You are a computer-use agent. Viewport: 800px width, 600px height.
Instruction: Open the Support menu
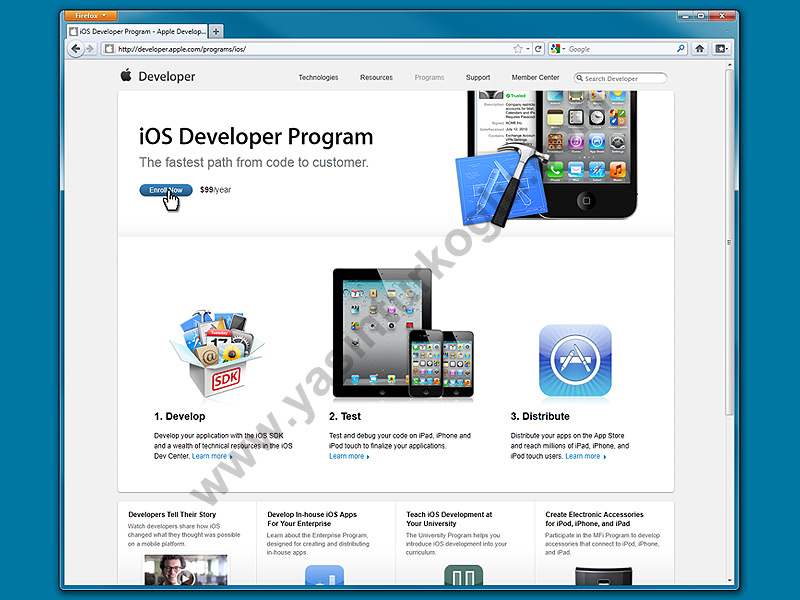click(x=478, y=78)
